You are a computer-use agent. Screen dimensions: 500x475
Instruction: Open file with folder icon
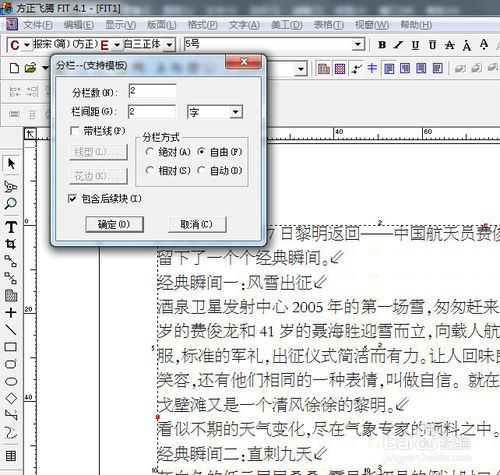click(x=30, y=68)
